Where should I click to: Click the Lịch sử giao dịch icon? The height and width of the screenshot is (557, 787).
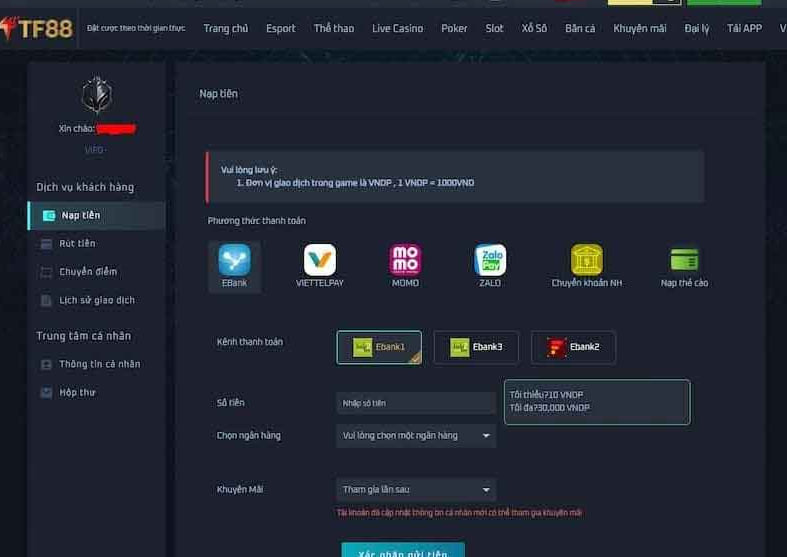click(46, 301)
